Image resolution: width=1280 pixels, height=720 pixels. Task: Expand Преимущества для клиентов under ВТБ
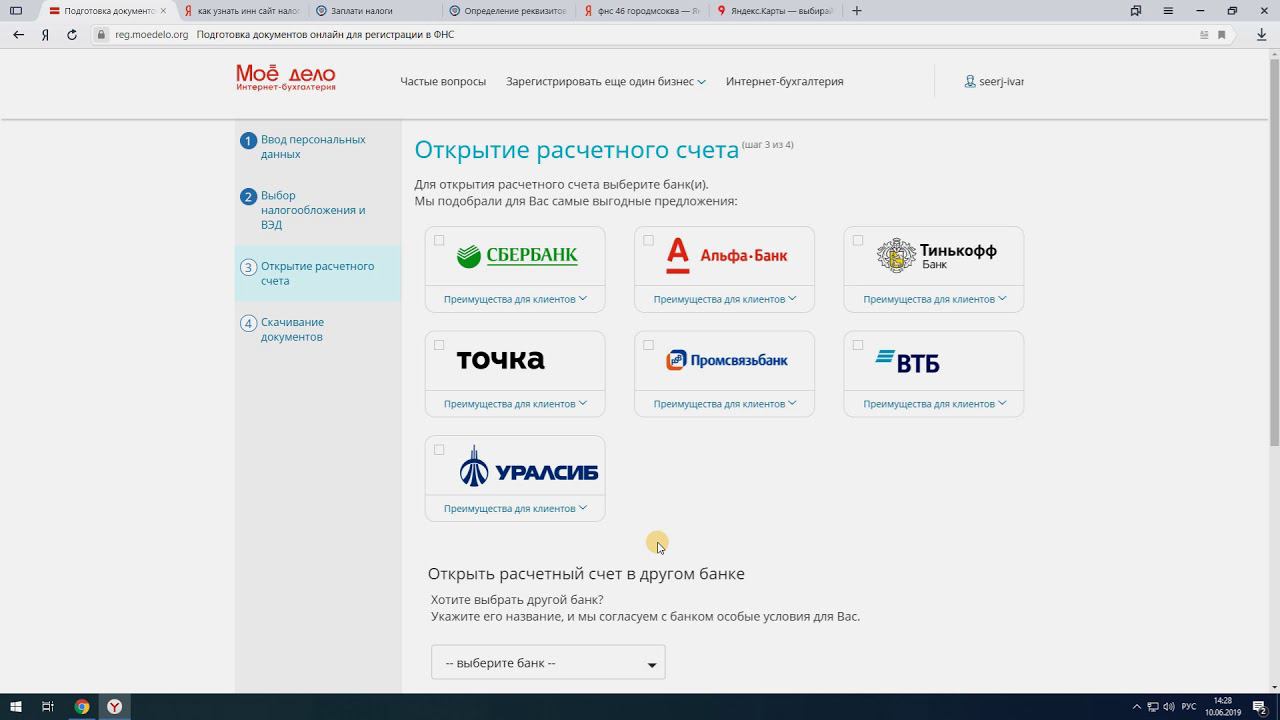point(934,404)
